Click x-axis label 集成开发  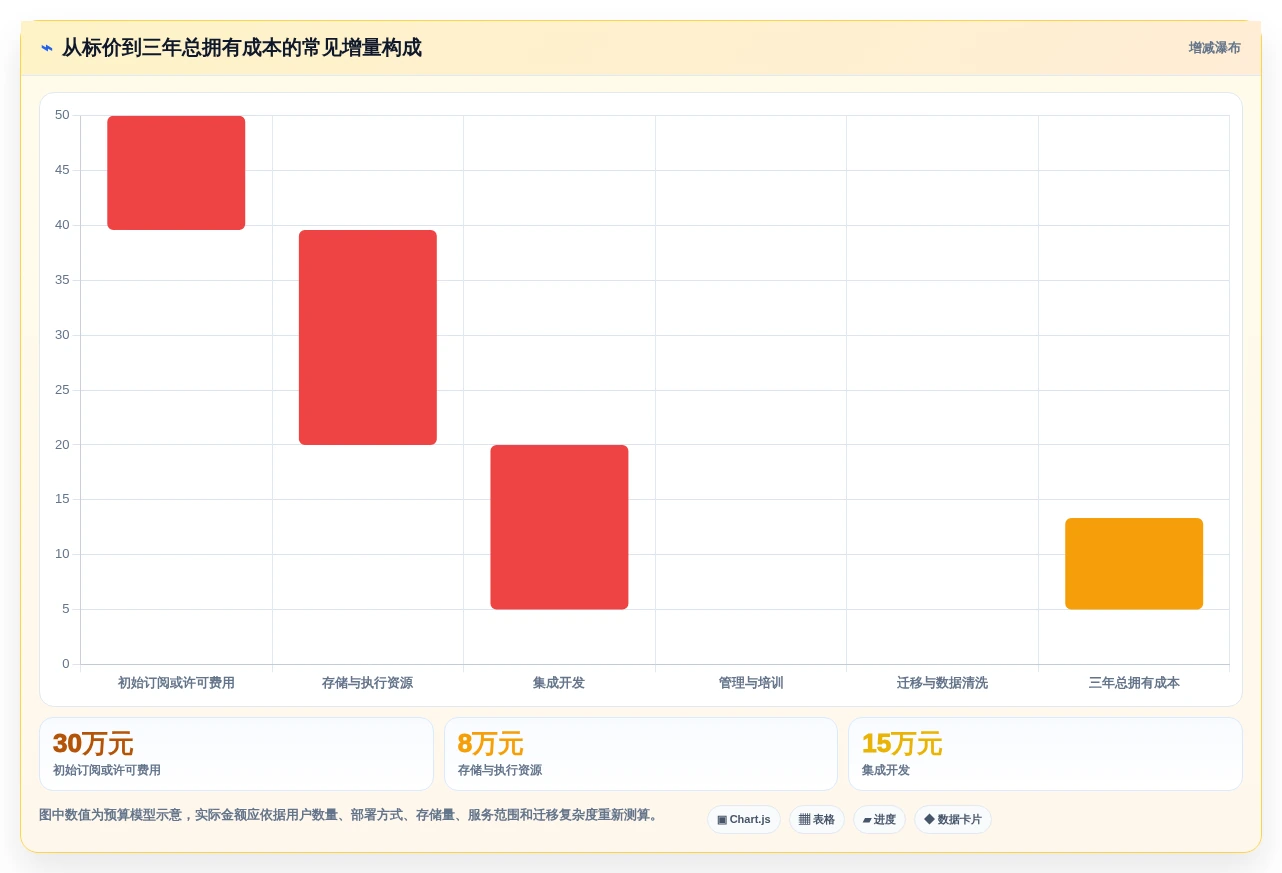coord(559,683)
